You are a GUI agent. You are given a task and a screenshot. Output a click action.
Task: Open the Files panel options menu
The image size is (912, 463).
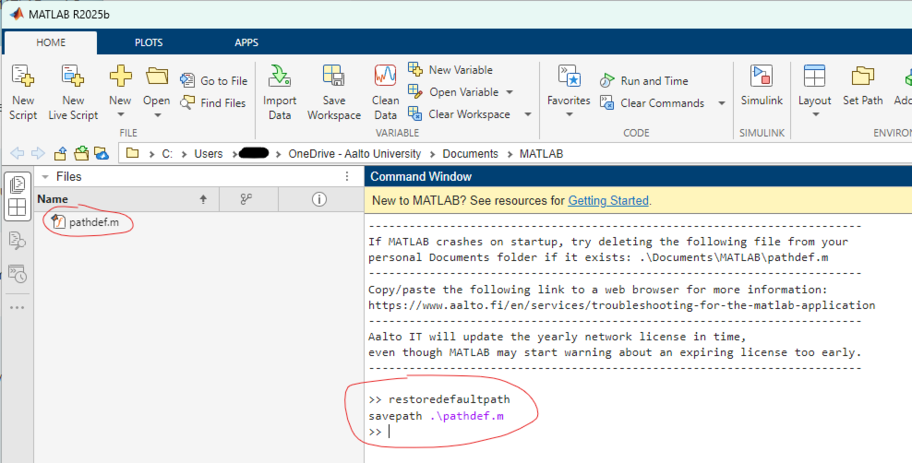pos(347,176)
